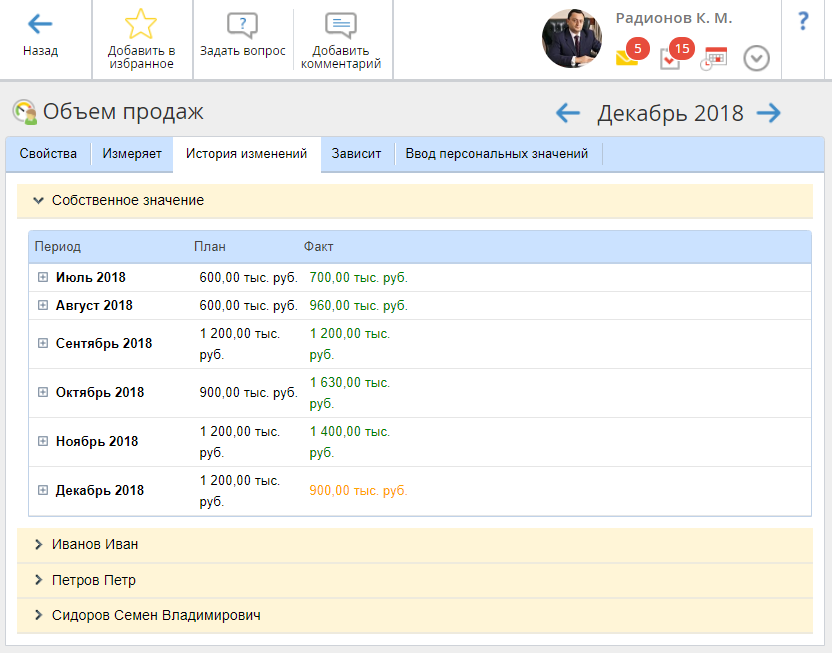This screenshot has width=832, height=653.
Task: Open the calendar icon in header
Action: point(714,58)
